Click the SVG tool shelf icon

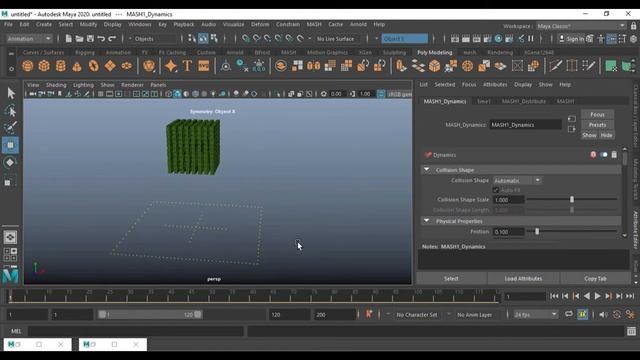pyautogui.click(x=204, y=66)
